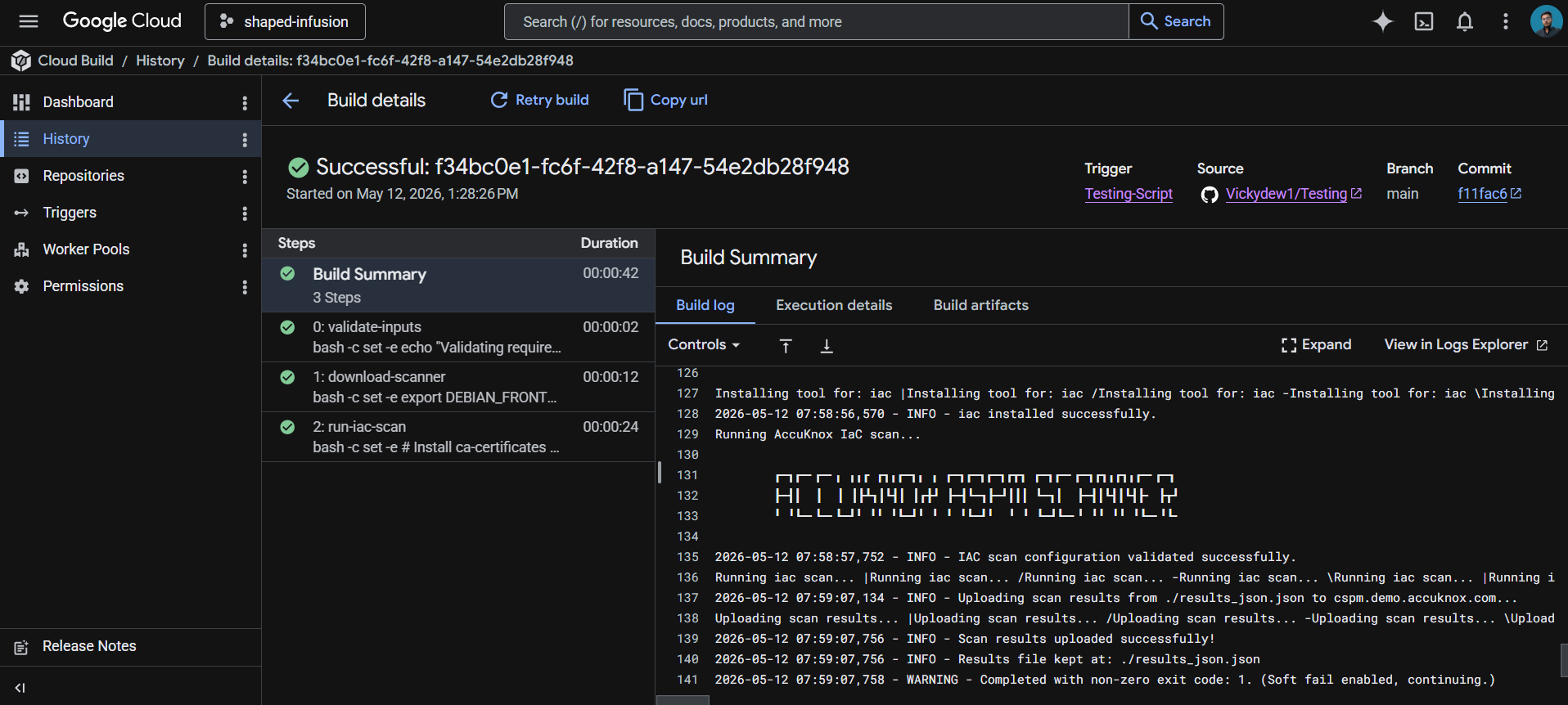Viewport: 1568px width, 705px height.
Task: Switch to Build artifacts tab
Action: click(x=980, y=305)
